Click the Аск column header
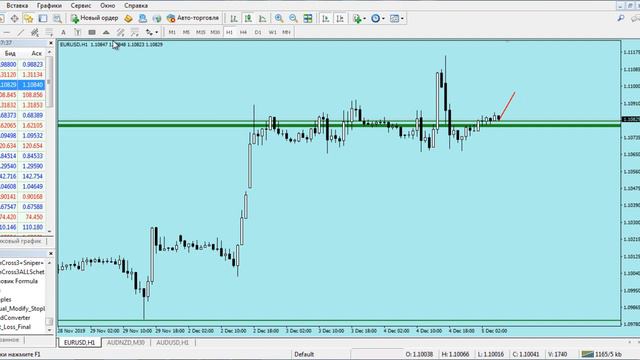Screen dimensions: 640x360 click(36, 53)
